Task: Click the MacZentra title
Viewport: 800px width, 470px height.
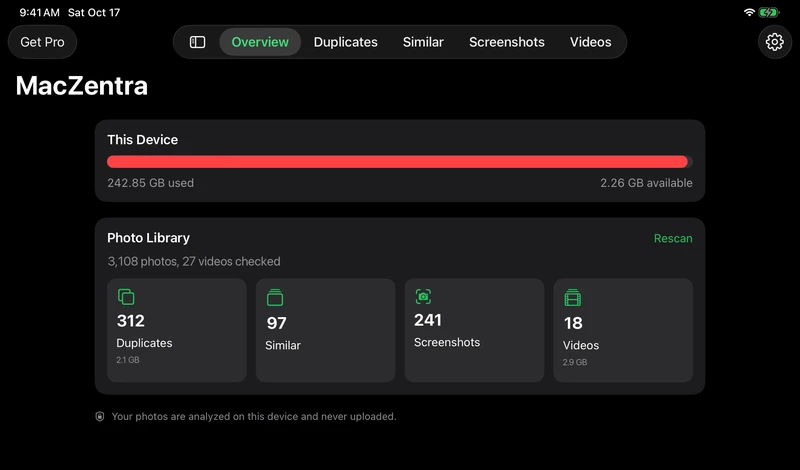Action: click(x=82, y=85)
